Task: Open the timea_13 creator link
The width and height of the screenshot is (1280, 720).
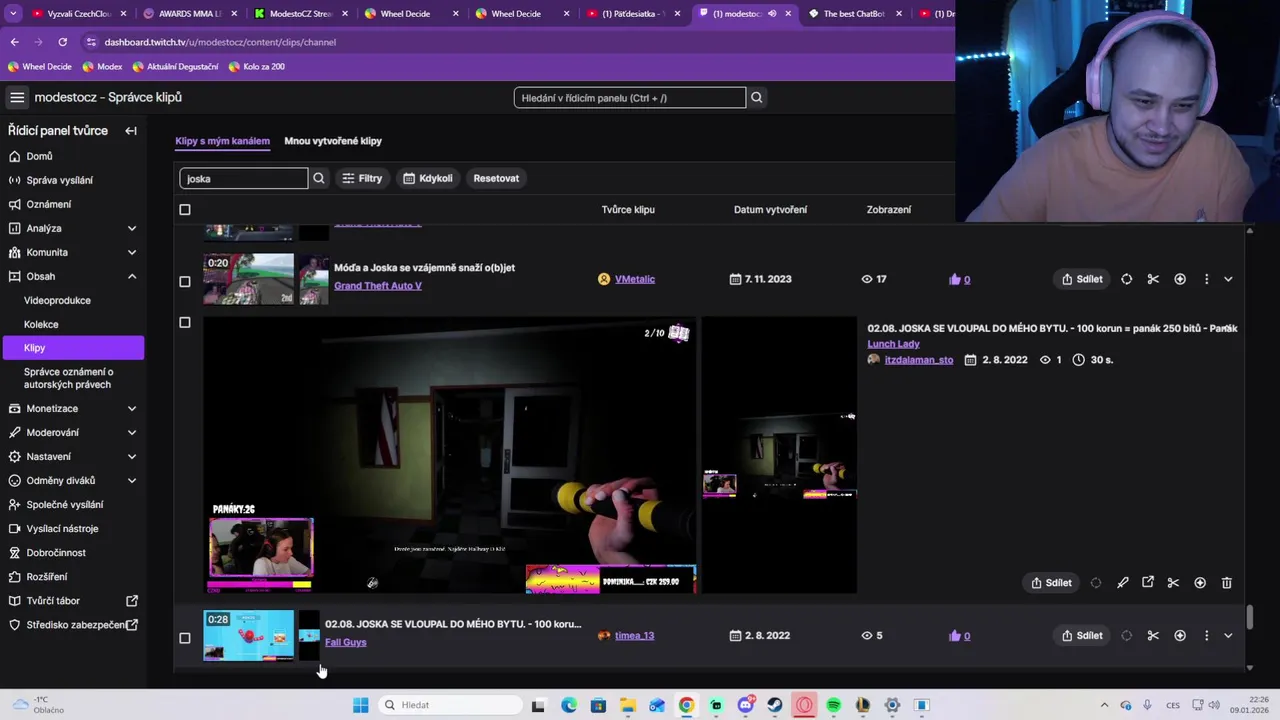Action: click(634, 635)
